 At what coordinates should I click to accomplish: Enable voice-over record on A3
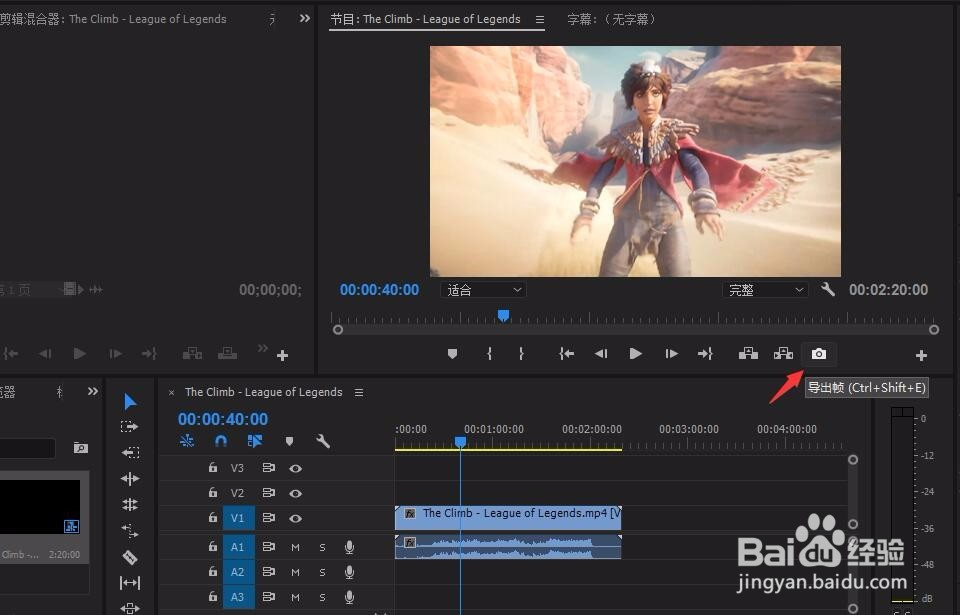(349, 597)
